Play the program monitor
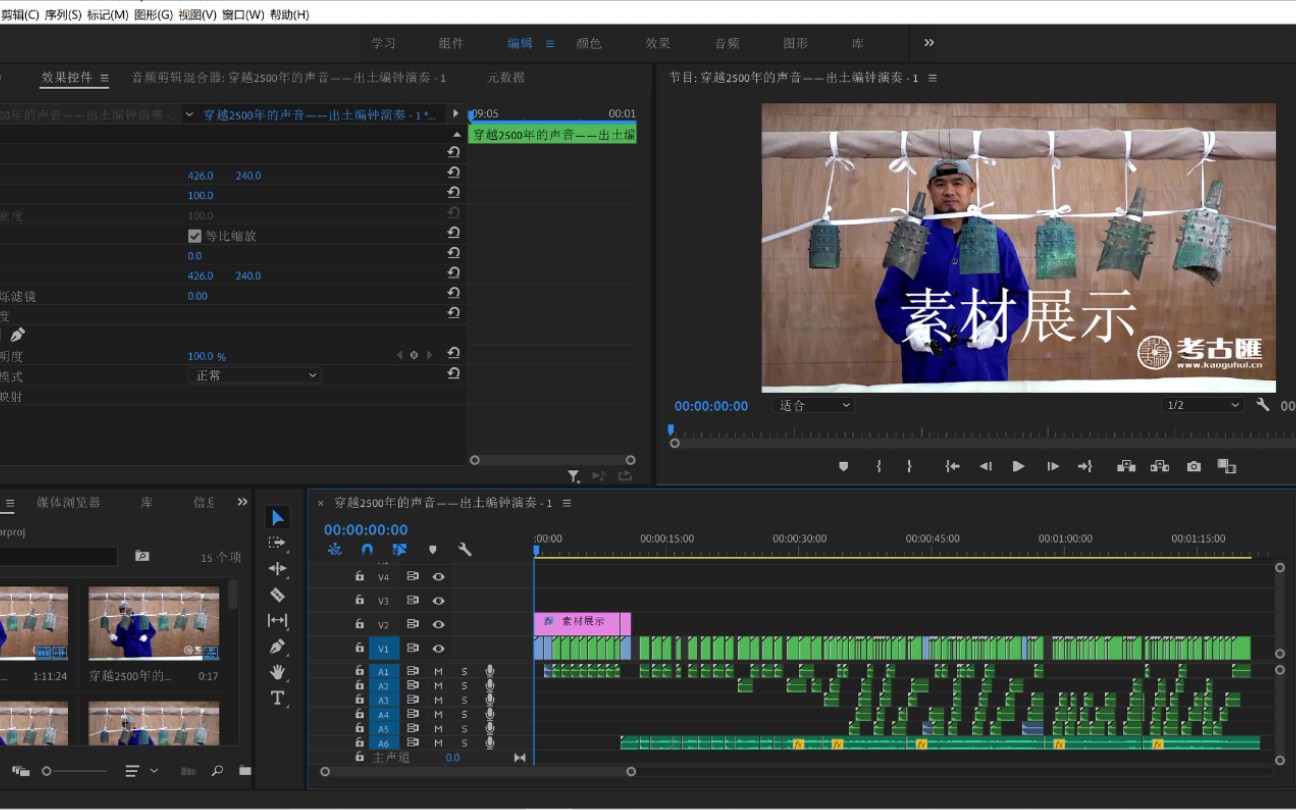Viewport: 1296px width, 810px height. [1018, 466]
